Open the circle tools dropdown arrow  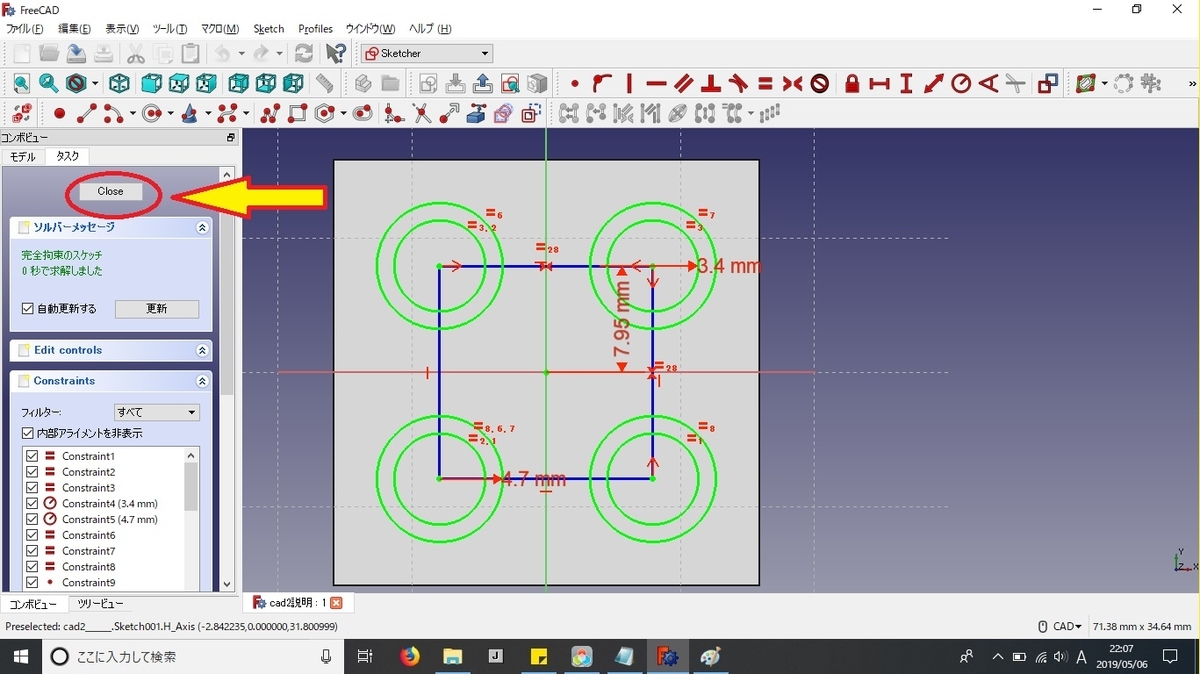170,113
